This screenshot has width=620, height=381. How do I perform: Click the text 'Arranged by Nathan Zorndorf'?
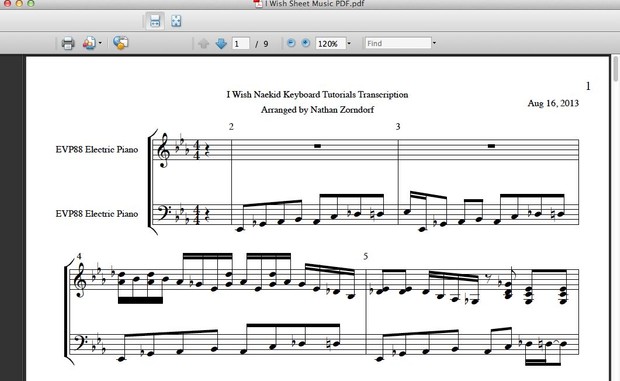317,109
